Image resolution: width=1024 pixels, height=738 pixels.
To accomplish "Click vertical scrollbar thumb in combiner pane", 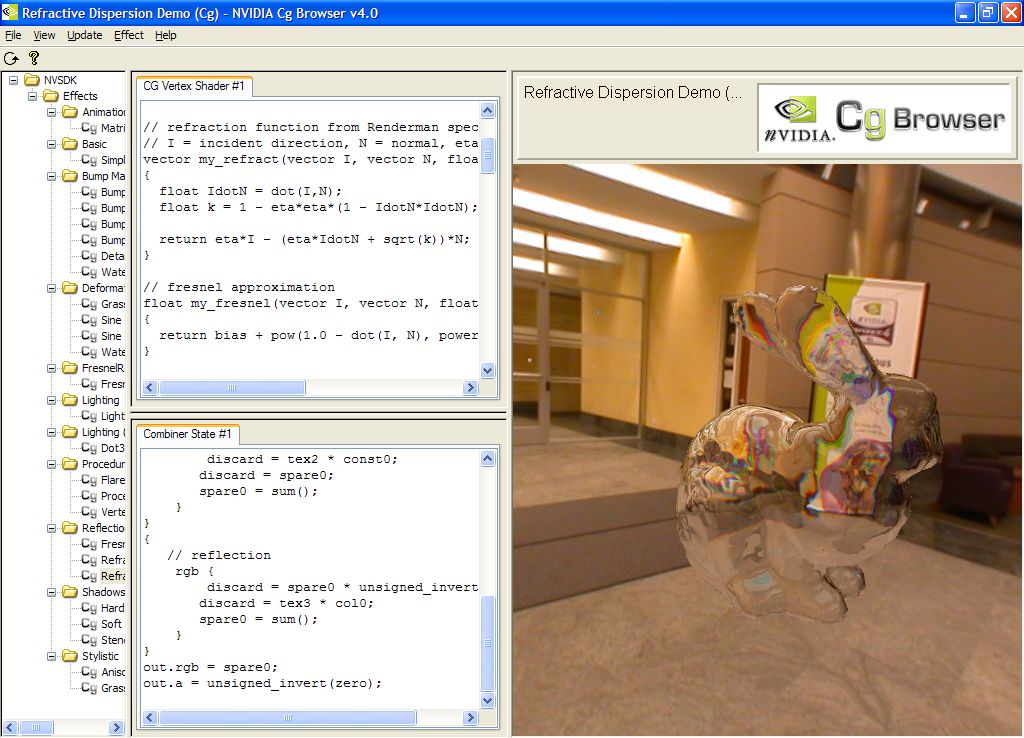I will [488, 643].
